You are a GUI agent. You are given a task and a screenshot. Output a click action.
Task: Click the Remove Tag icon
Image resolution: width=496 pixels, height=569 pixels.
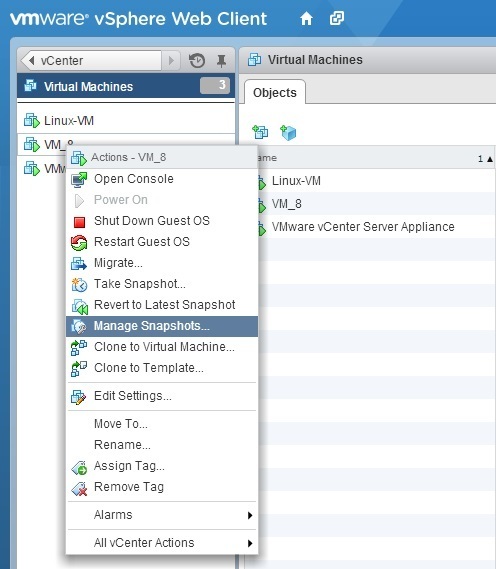pos(79,489)
